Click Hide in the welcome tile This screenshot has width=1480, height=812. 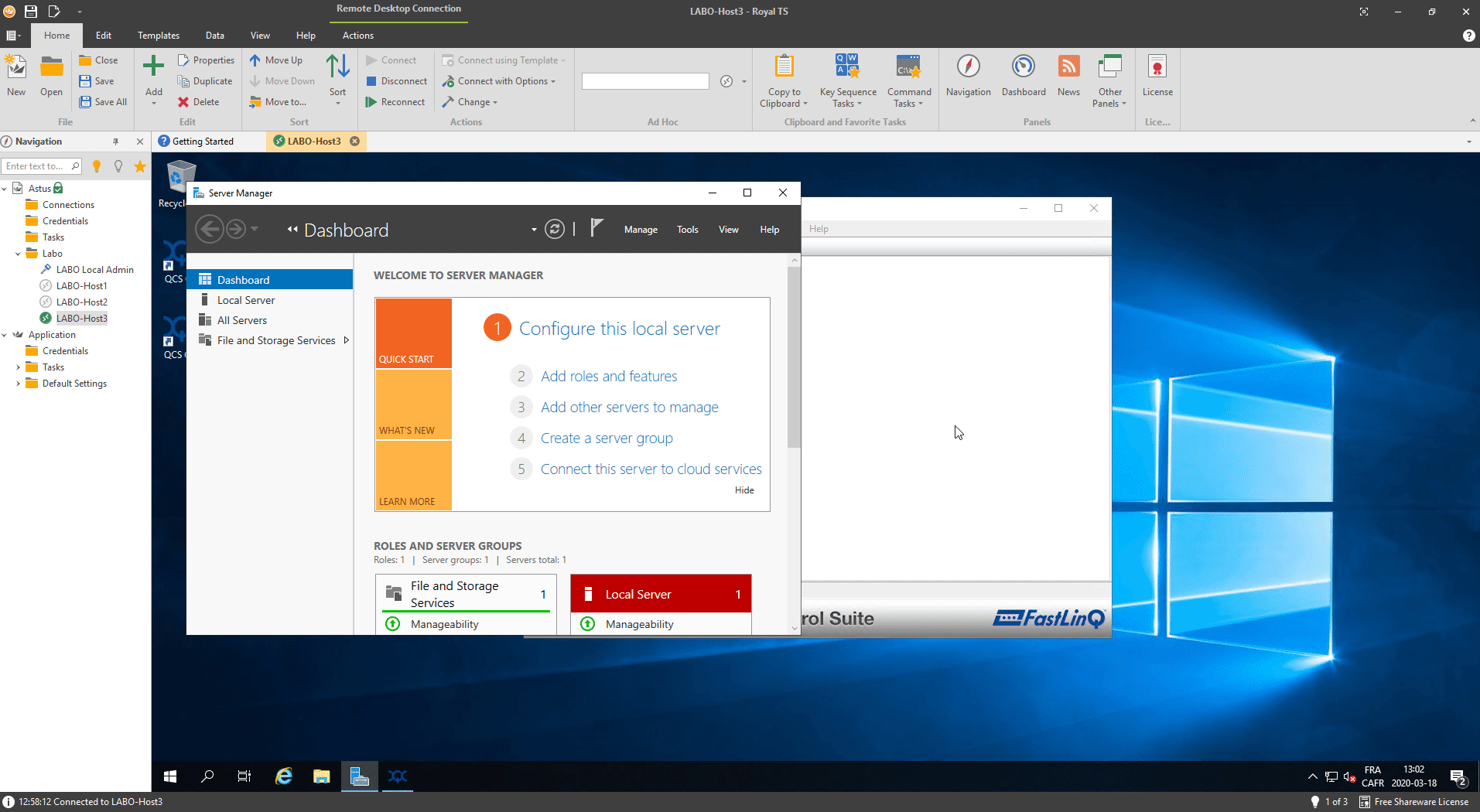tap(744, 490)
